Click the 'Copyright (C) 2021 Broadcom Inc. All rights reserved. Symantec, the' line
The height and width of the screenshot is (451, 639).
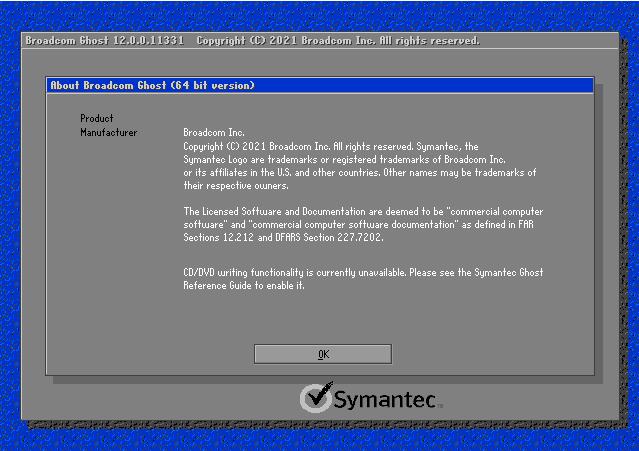(x=331, y=146)
